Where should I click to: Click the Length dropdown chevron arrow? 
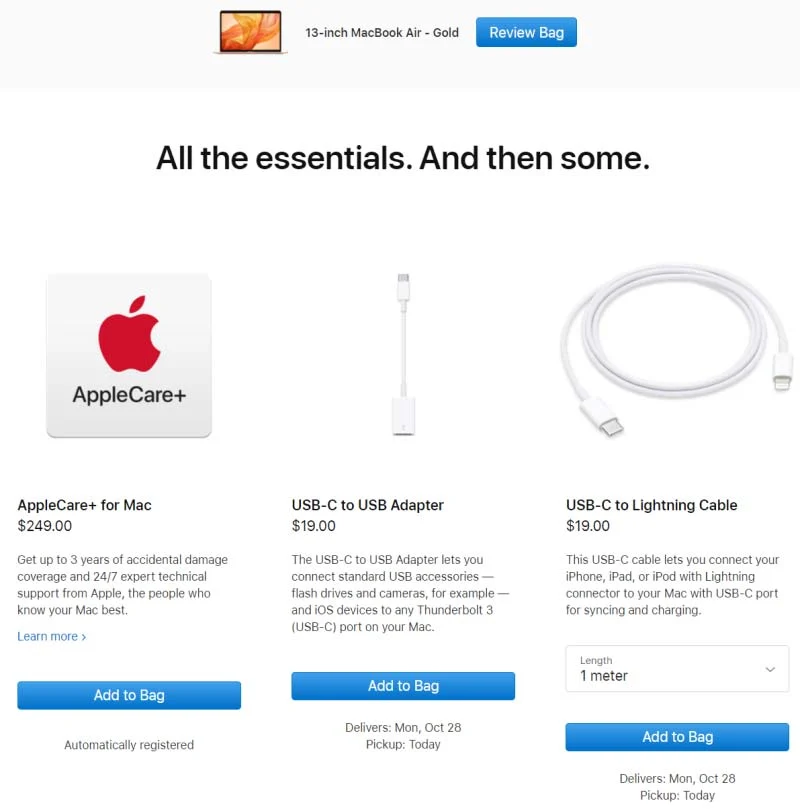click(x=770, y=669)
